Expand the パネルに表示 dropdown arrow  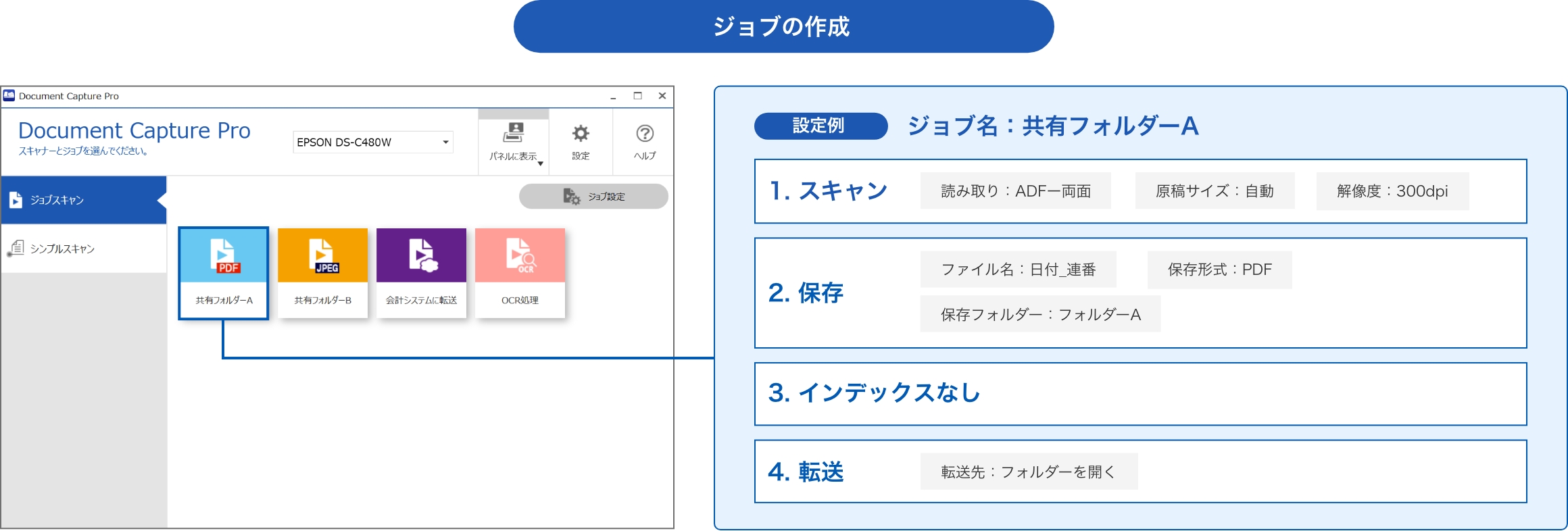[x=541, y=163]
